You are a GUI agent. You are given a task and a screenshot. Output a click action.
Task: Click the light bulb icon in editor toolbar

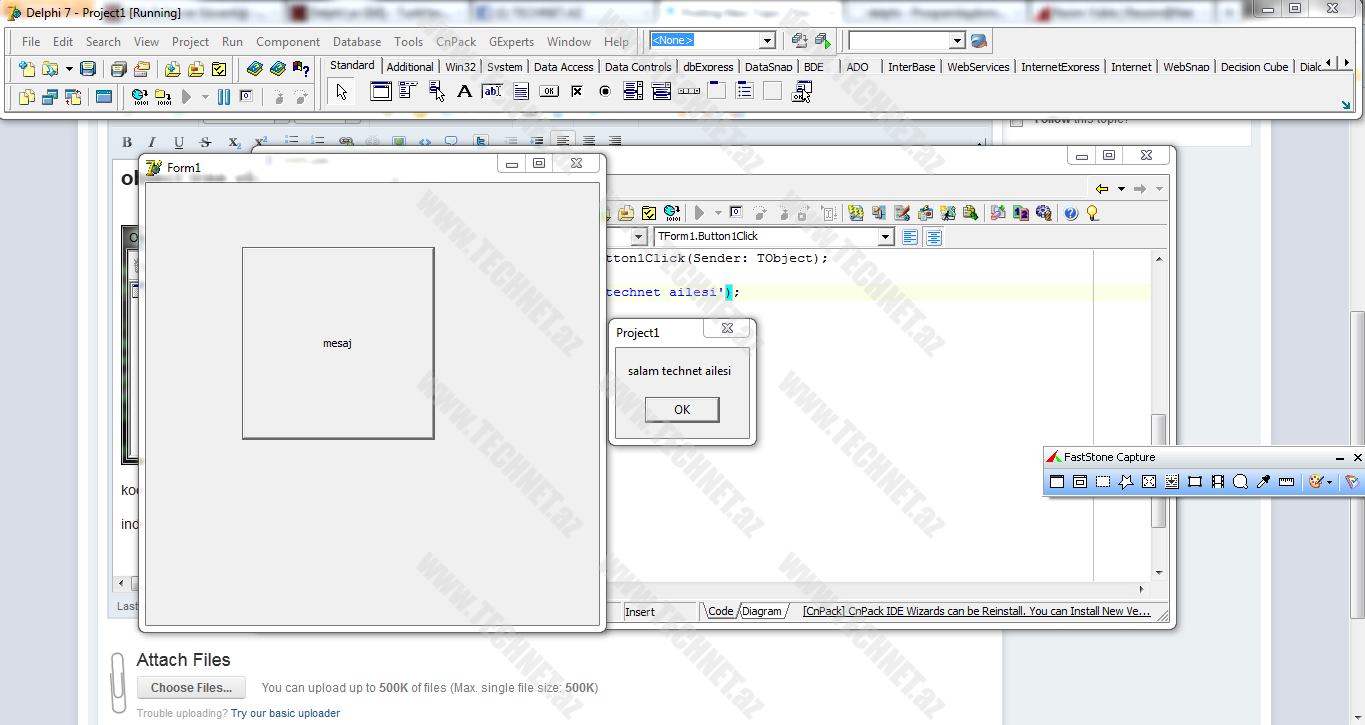1092,213
